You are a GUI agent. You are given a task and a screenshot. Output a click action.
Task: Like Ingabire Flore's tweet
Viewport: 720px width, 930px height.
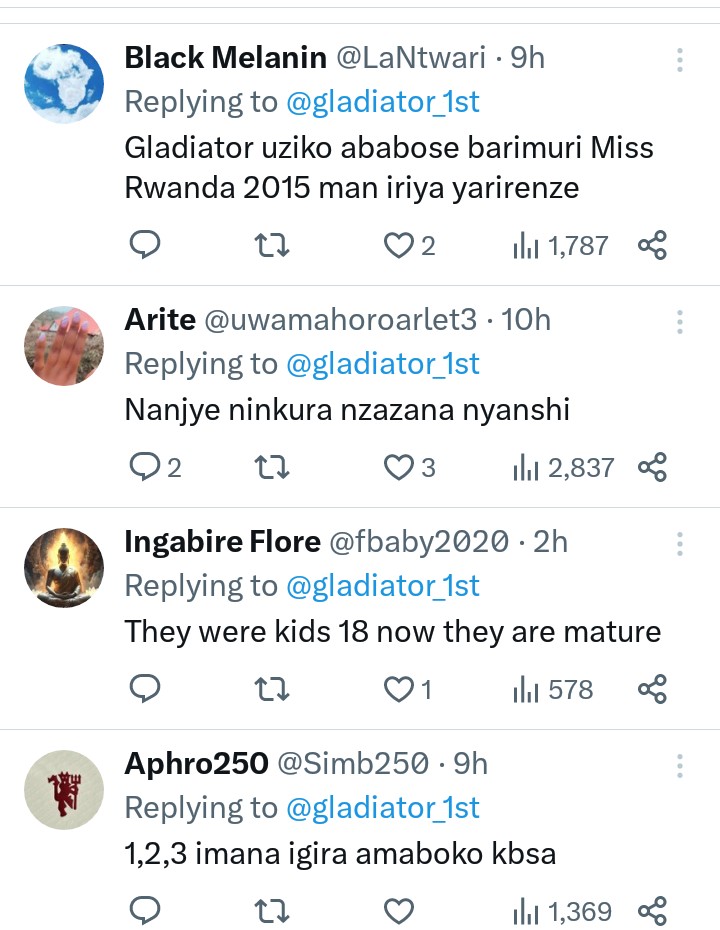399,689
